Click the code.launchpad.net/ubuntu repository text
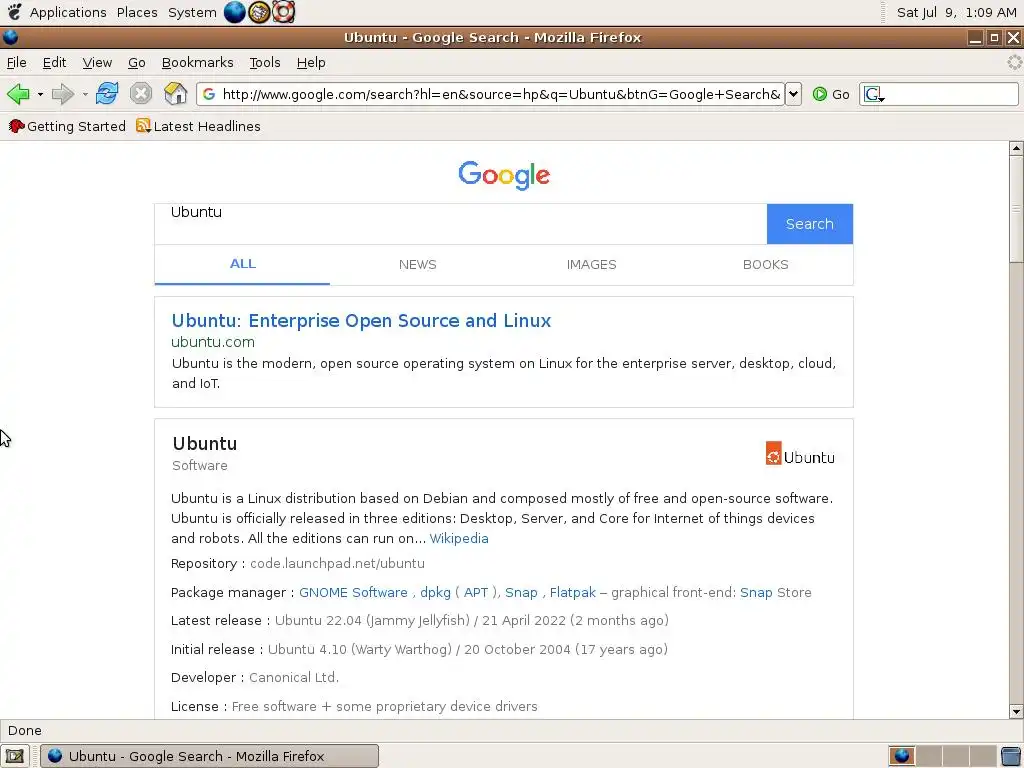1024x768 pixels. (x=337, y=563)
